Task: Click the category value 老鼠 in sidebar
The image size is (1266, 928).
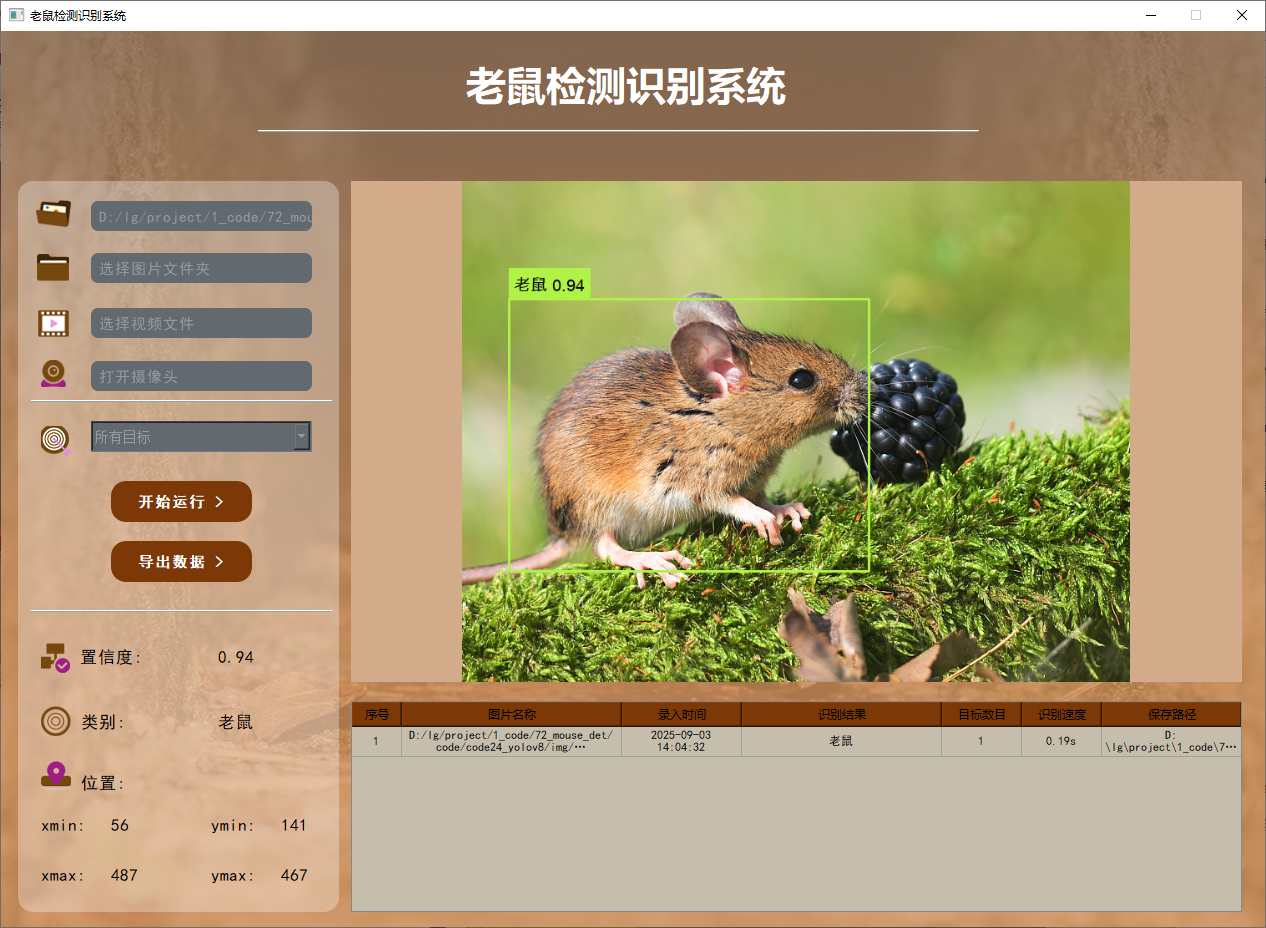Action: click(236, 722)
